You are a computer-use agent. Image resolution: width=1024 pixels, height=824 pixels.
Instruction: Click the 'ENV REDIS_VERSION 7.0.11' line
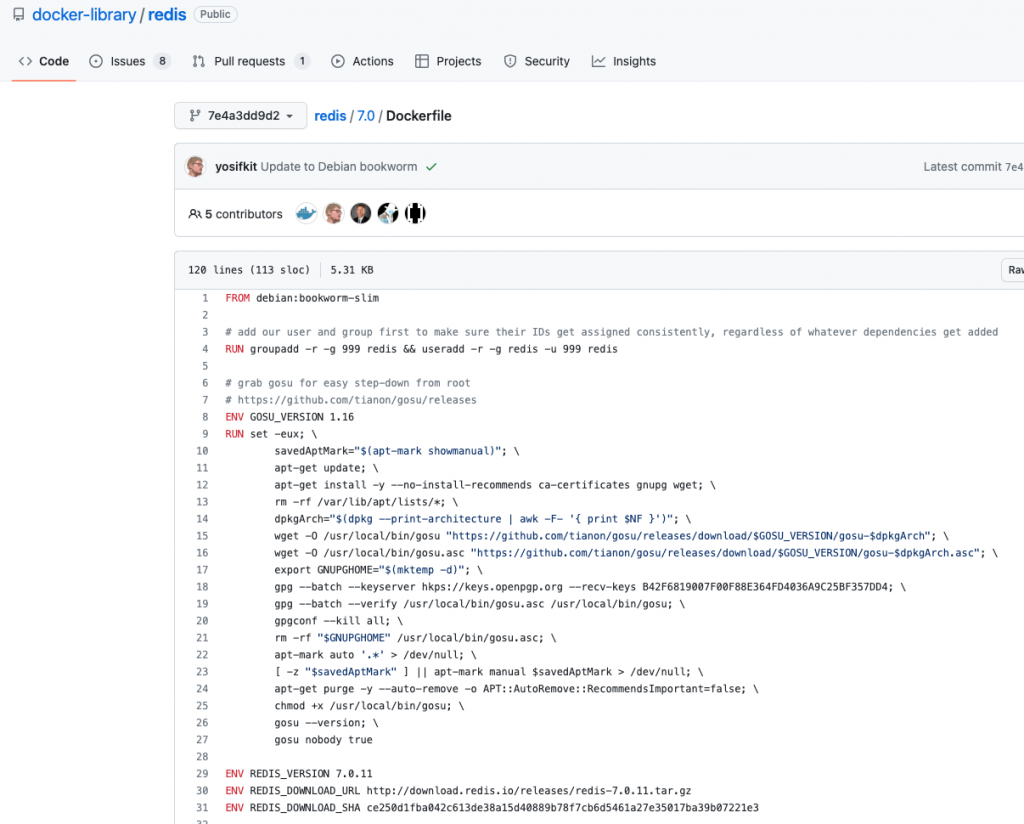tap(298, 773)
